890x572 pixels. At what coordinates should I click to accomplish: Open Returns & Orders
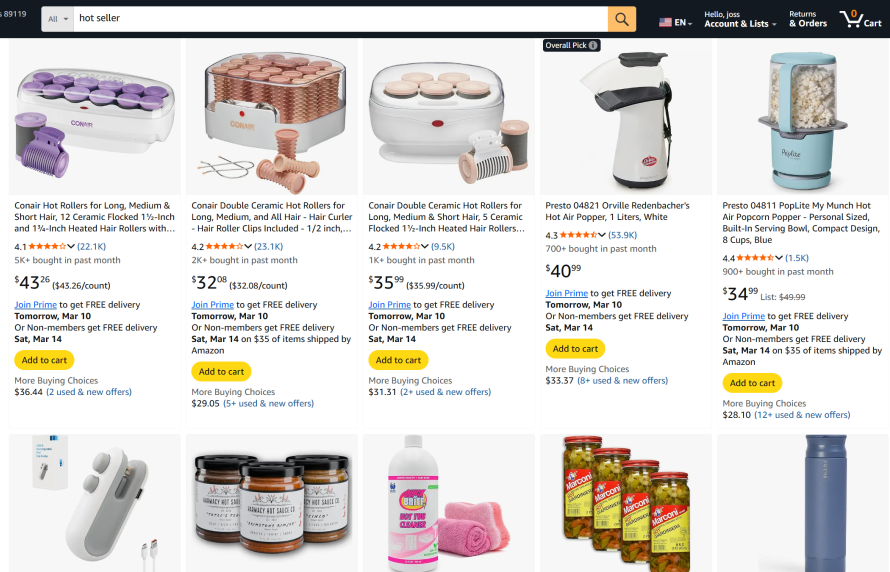coord(808,19)
